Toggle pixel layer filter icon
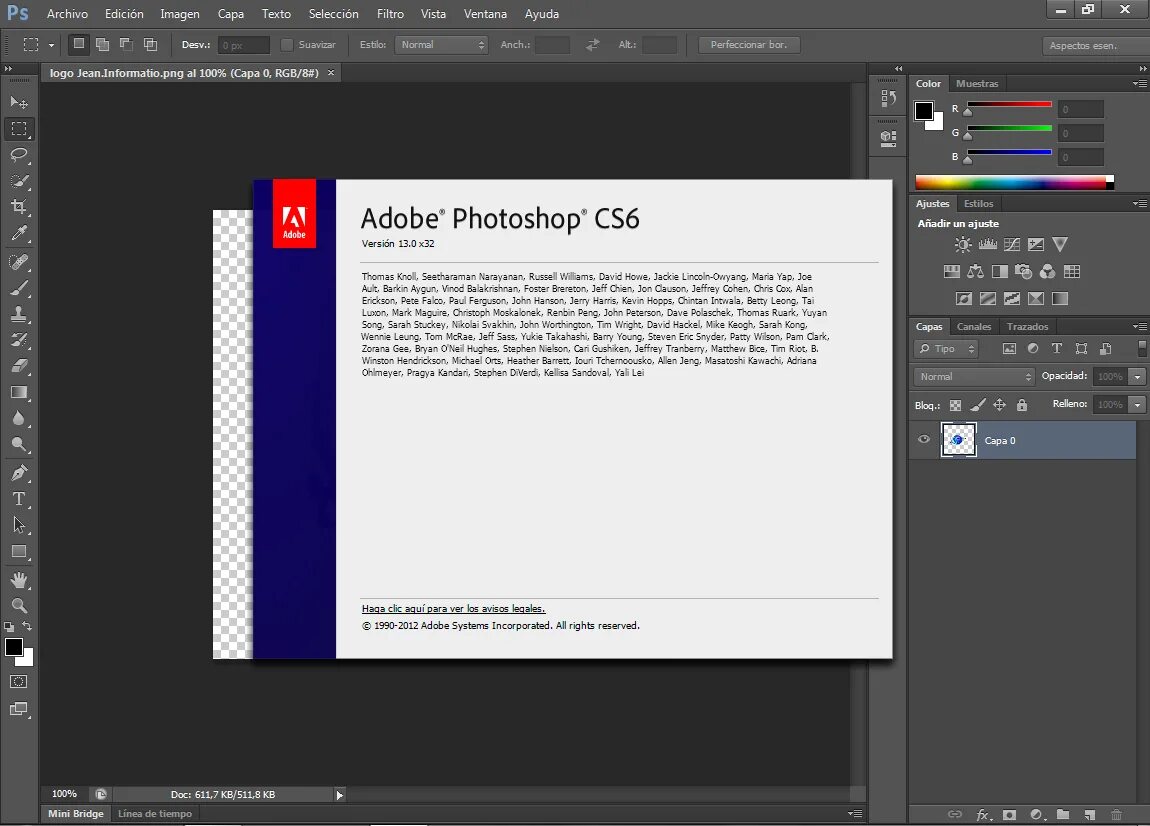The width and height of the screenshot is (1150, 826). 1009,349
